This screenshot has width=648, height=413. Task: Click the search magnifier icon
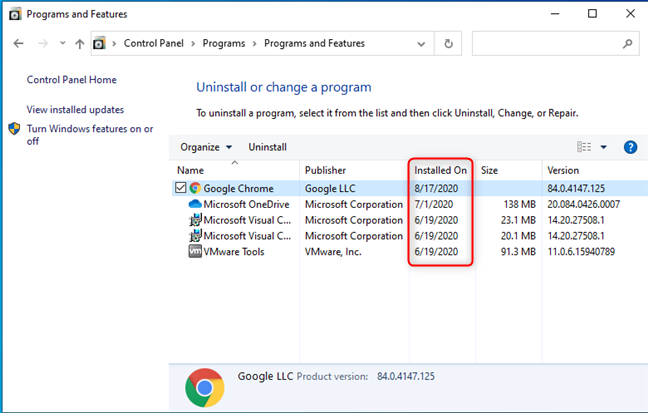pyautogui.click(x=627, y=43)
